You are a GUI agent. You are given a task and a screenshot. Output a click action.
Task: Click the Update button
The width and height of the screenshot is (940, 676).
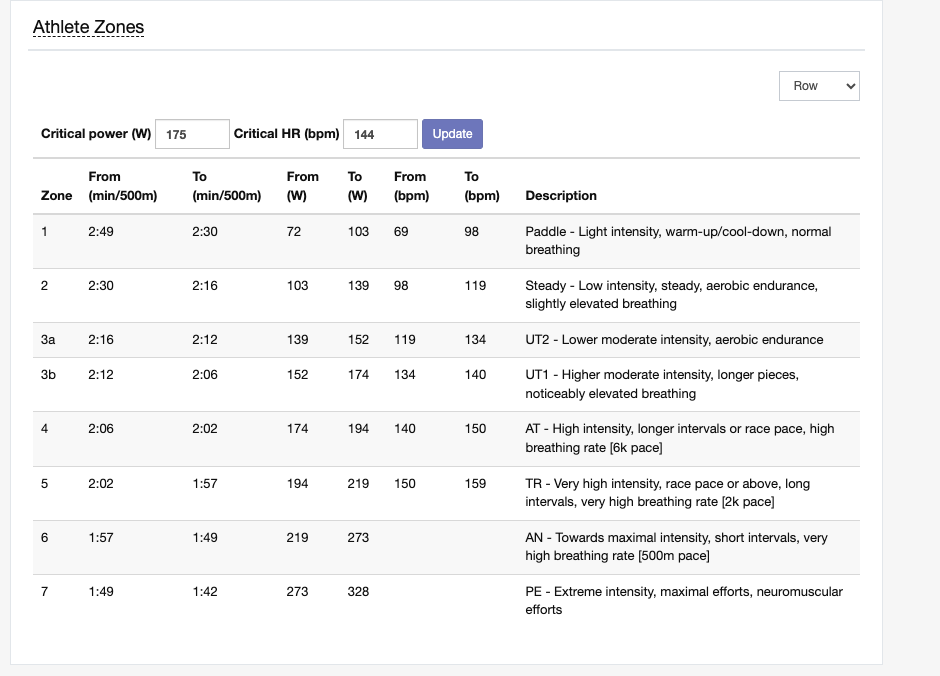[x=452, y=134]
